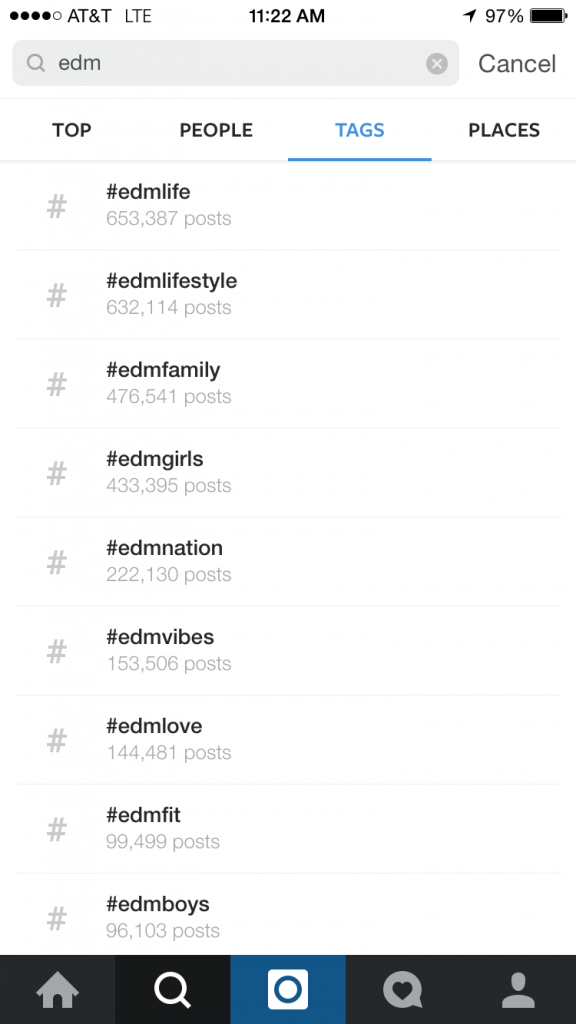Switch to the PLACES tab
The height and width of the screenshot is (1024, 576).
click(x=504, y=130)
